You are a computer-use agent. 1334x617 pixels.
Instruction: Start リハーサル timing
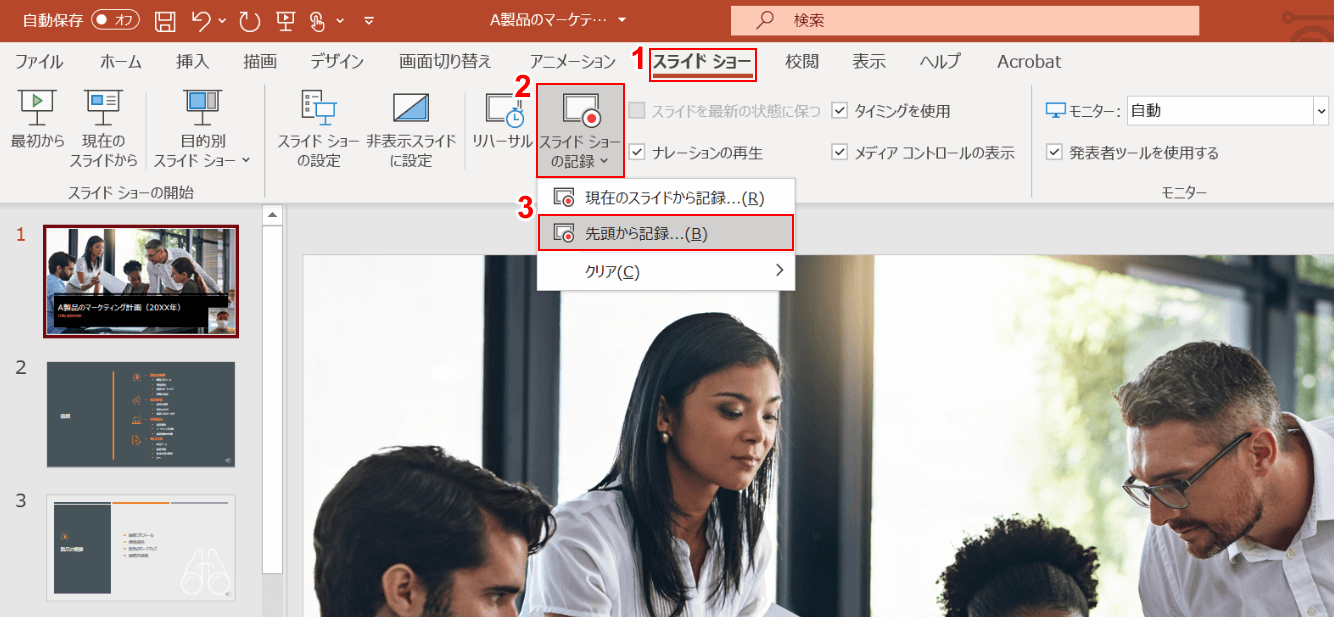[502, 120]
